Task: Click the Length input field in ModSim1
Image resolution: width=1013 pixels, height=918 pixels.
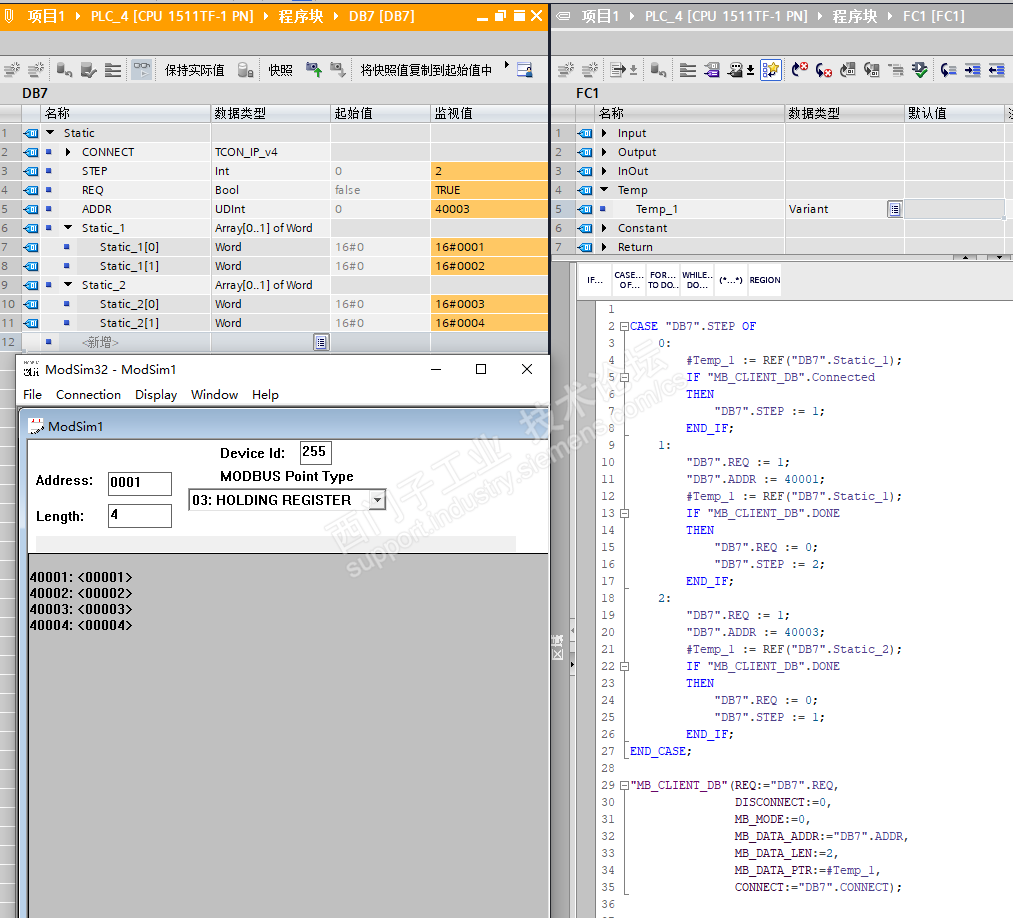Action: point(139,516)
